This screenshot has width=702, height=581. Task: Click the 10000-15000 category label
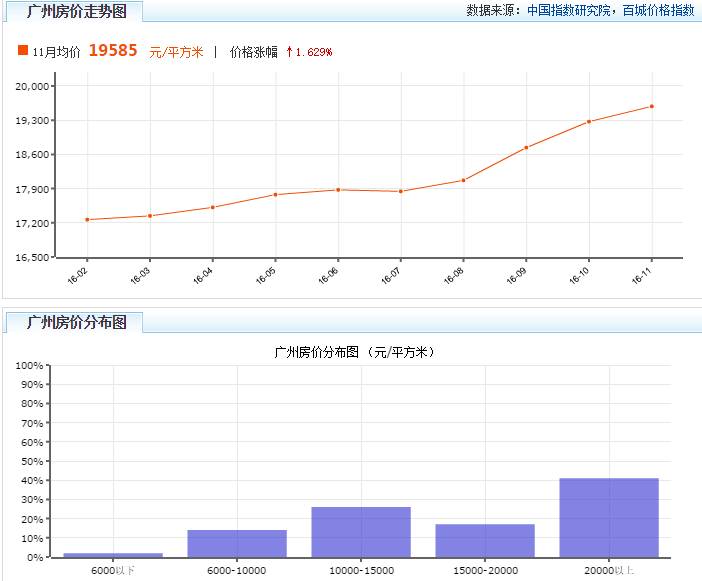[361, 570]
